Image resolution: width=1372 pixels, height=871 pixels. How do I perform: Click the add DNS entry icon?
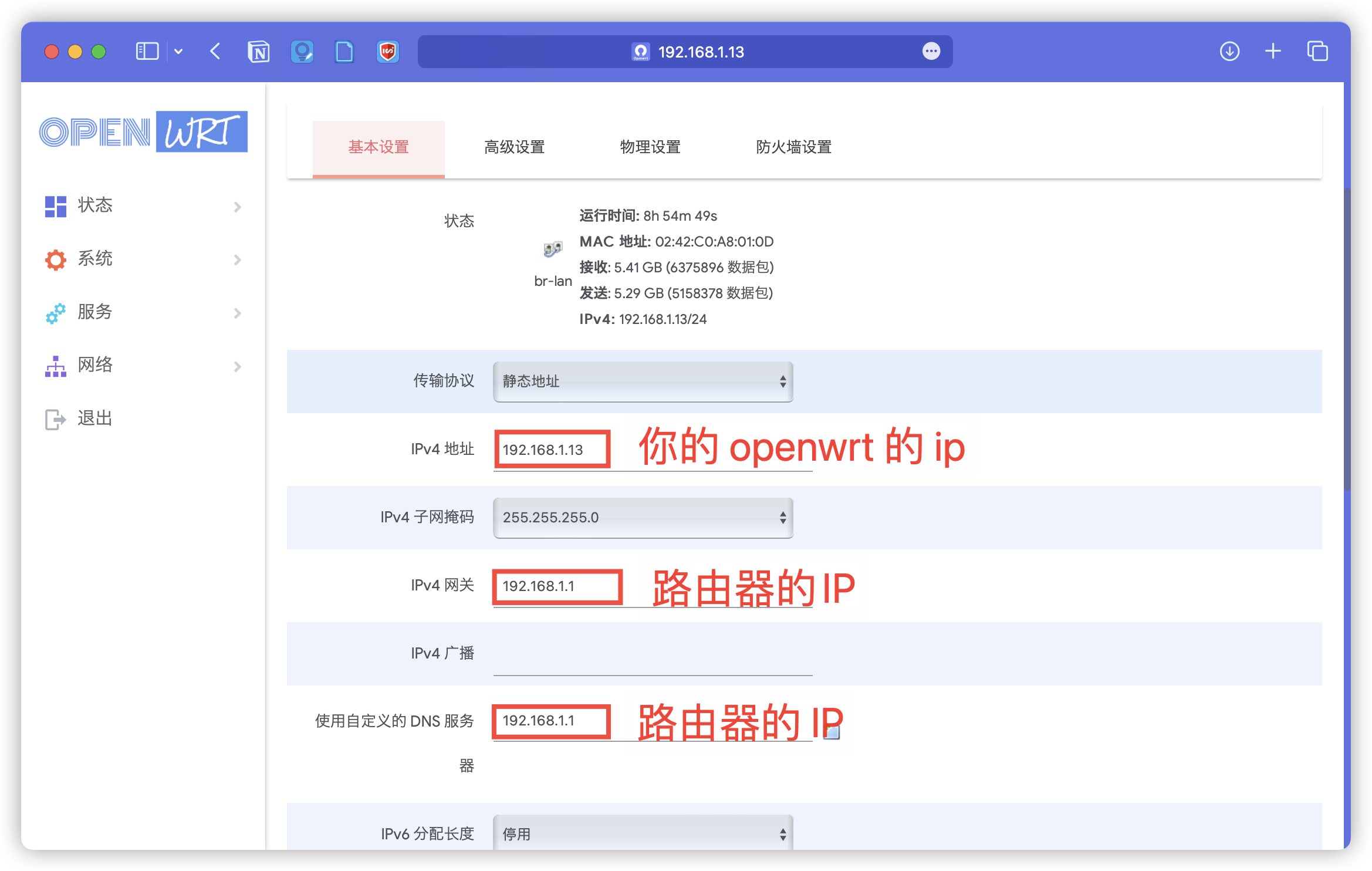click(x=832, y=731)
